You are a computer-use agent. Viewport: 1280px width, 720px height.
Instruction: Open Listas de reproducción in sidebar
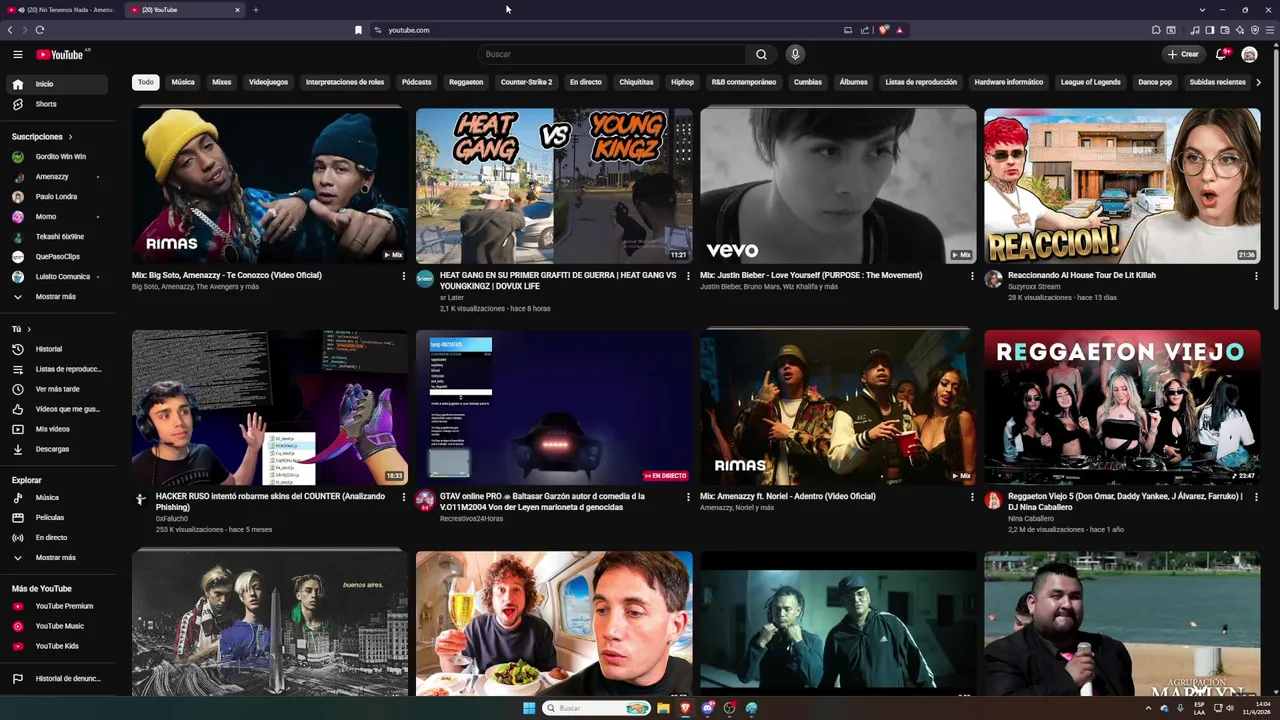coord(57,369)
